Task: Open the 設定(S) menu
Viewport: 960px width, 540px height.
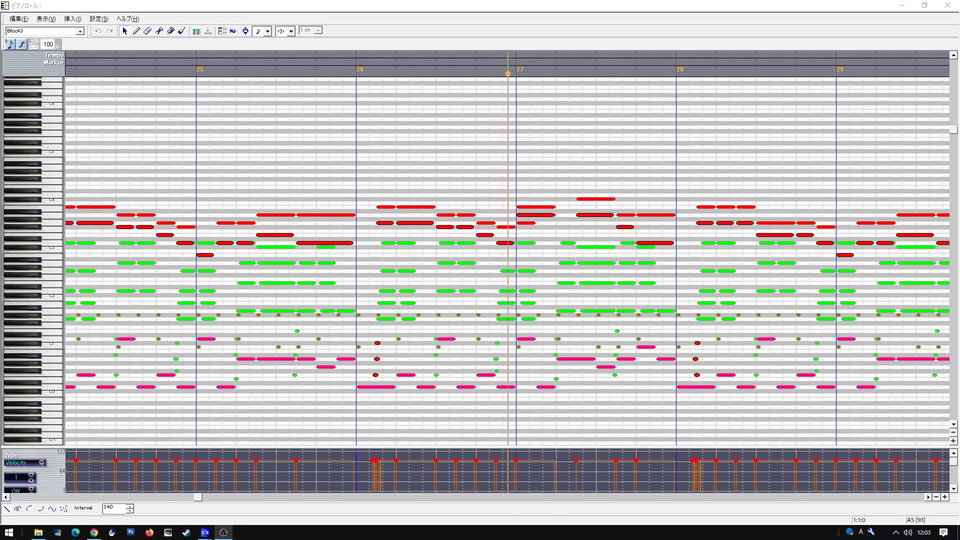Action: tap(99, 19)
